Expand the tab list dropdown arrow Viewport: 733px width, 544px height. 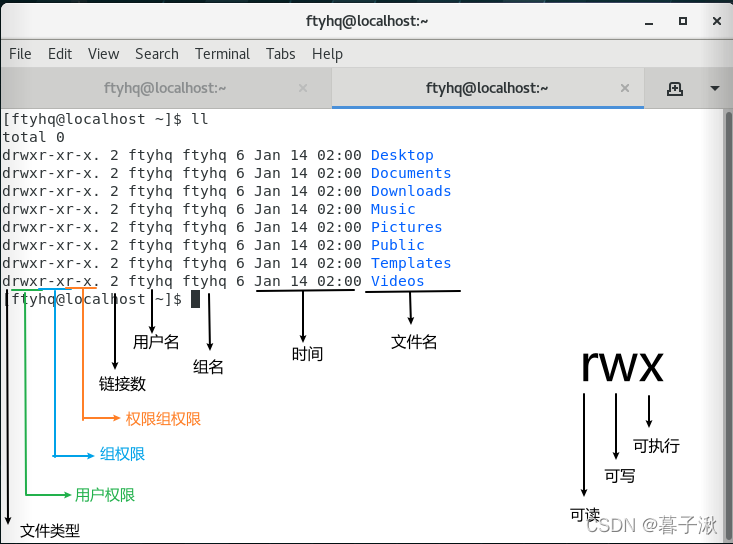[x=715, y=88]
